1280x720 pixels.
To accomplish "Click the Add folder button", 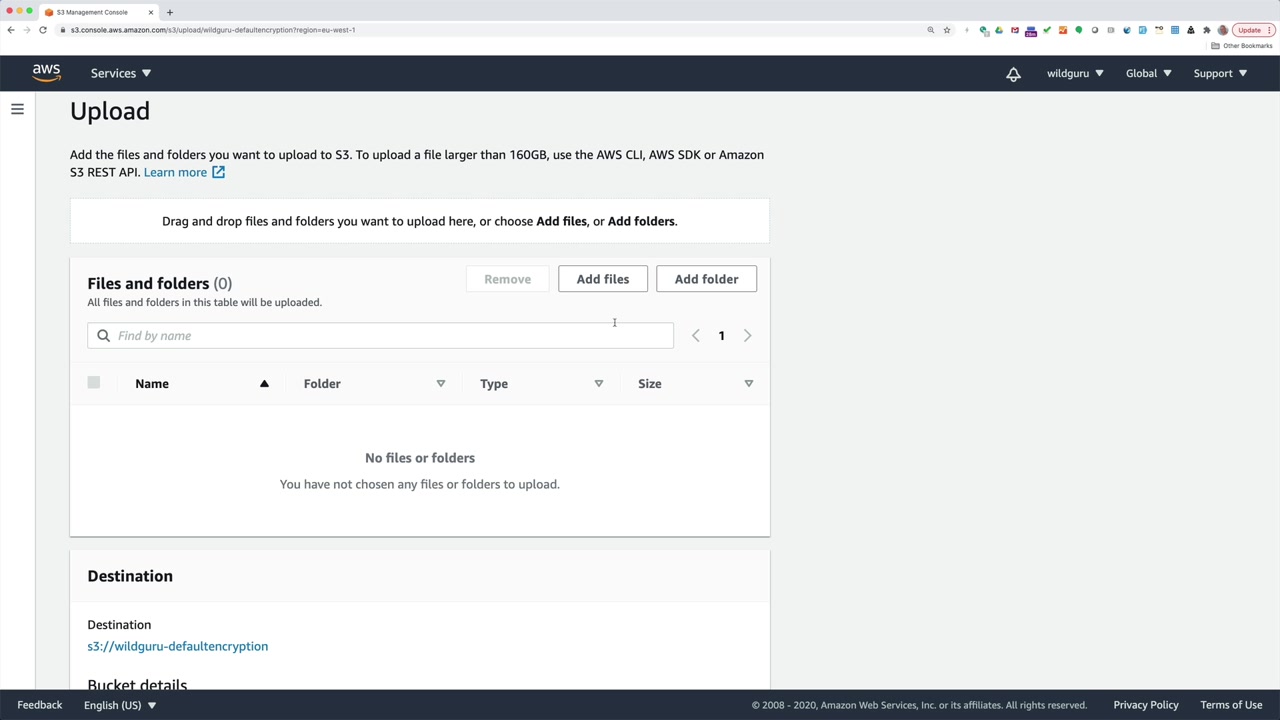I will pos(706,279).
